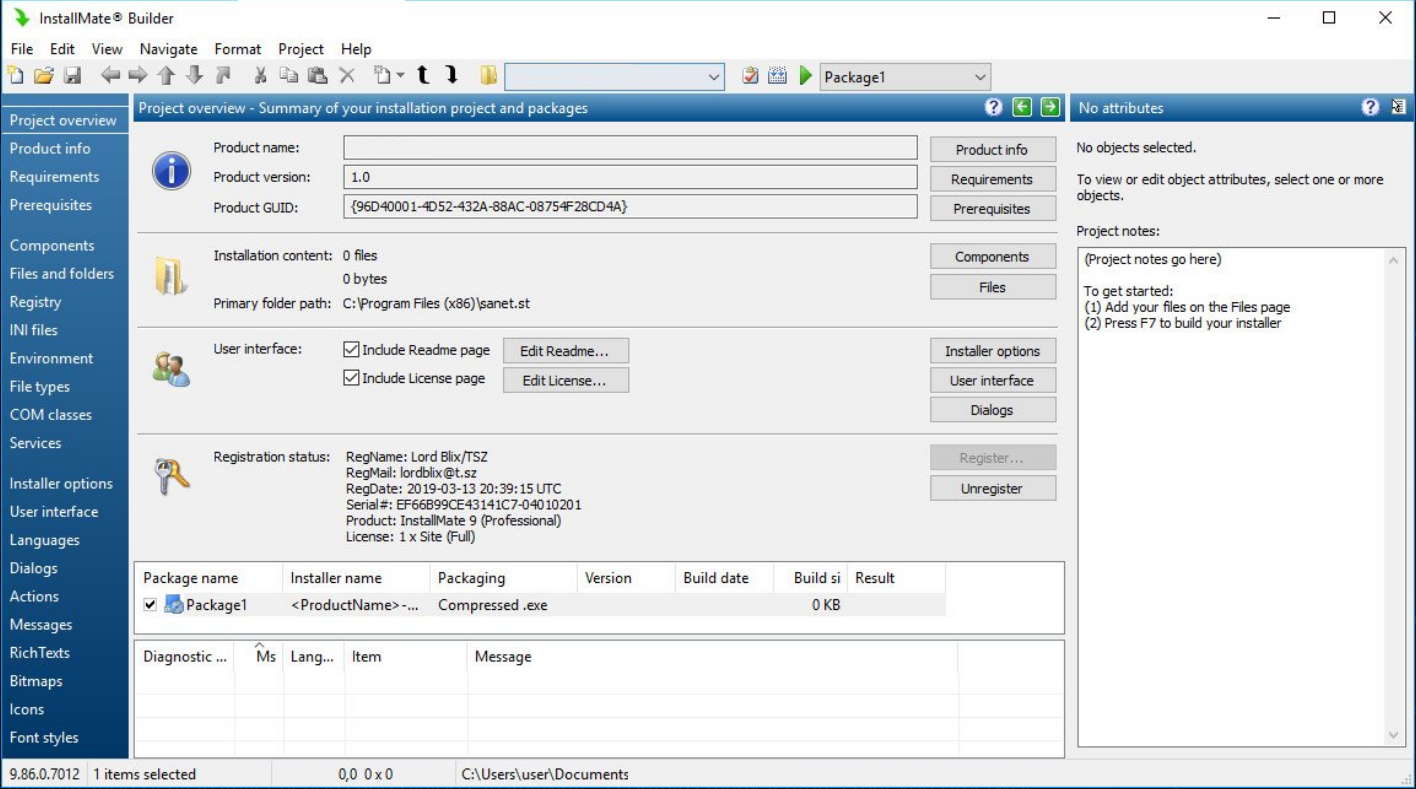Open Bitmaps page in sidebar
This screenshot has width=1416, height=789.
click(x=36, y=681)
